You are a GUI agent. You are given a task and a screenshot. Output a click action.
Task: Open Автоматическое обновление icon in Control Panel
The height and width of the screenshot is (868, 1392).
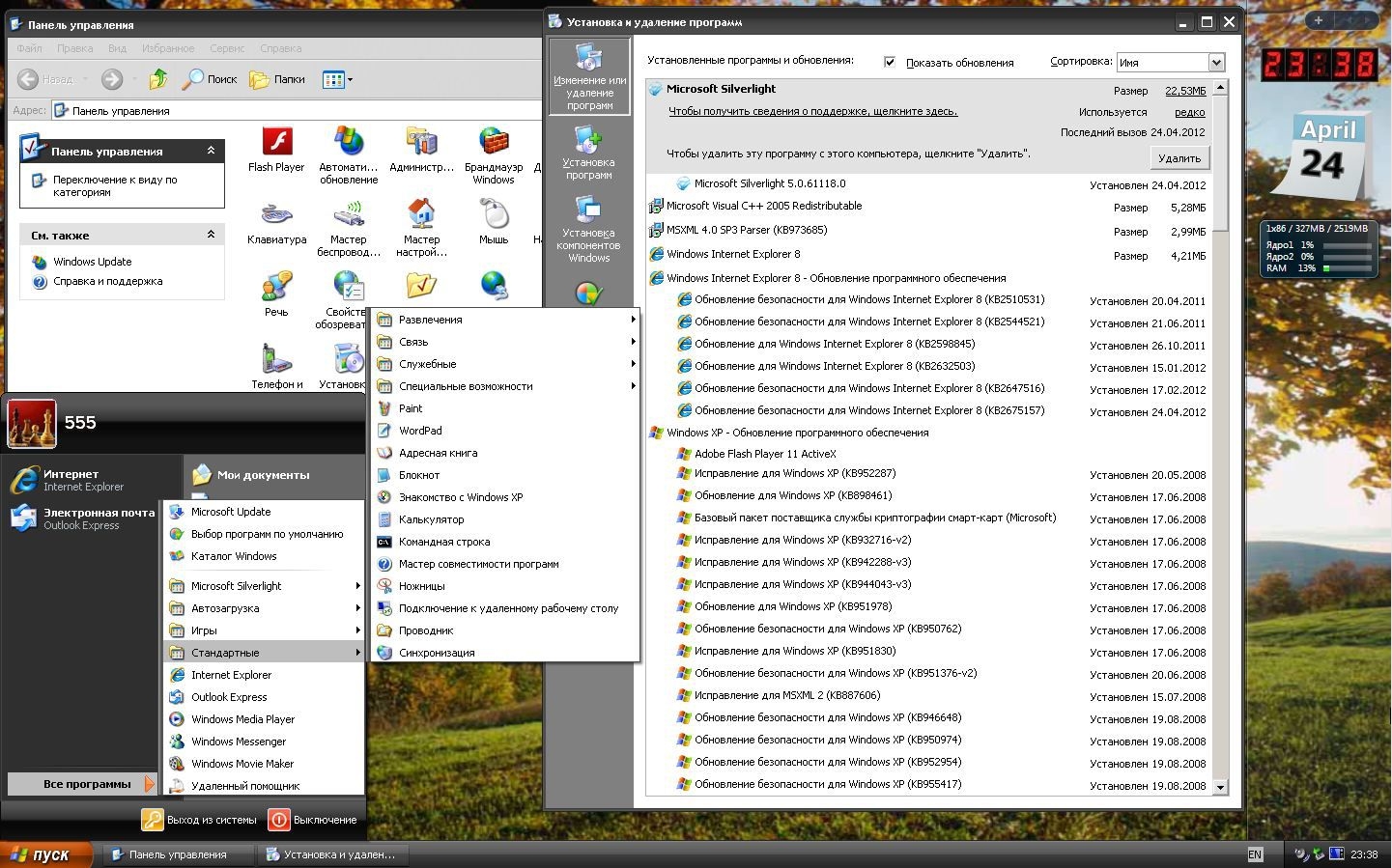349,155
